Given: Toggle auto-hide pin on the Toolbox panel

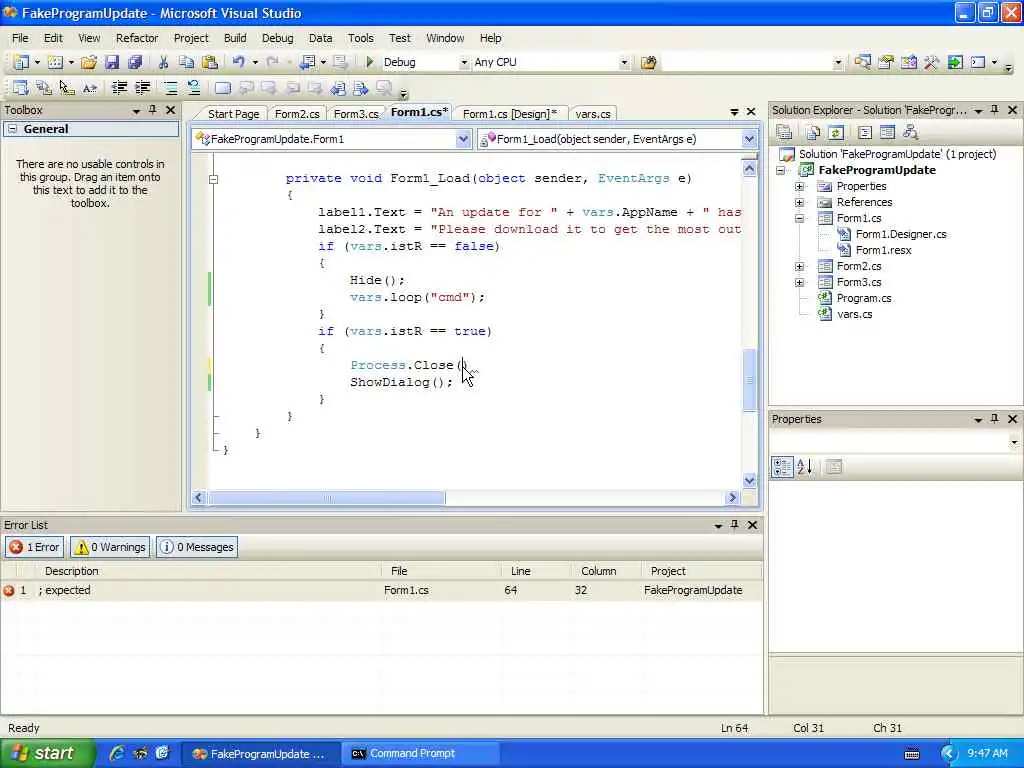Looking at the screenshot, I should click(153, 110).
